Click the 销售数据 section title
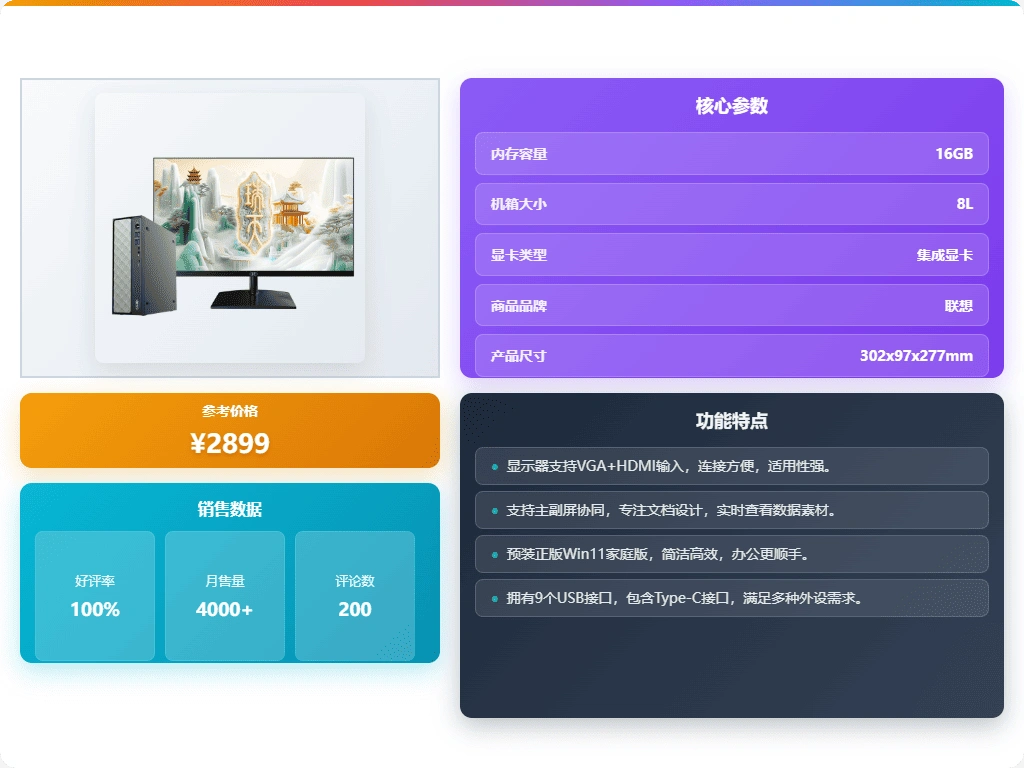Screen dimensions: 1024x768 click(x=228, y=508)
